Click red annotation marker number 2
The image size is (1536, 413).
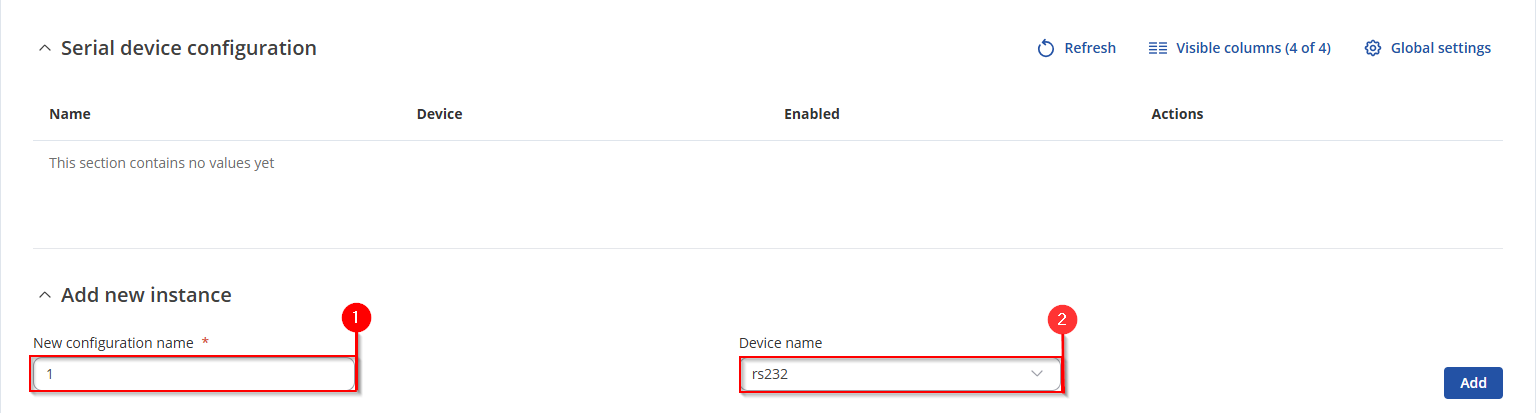1062,320
